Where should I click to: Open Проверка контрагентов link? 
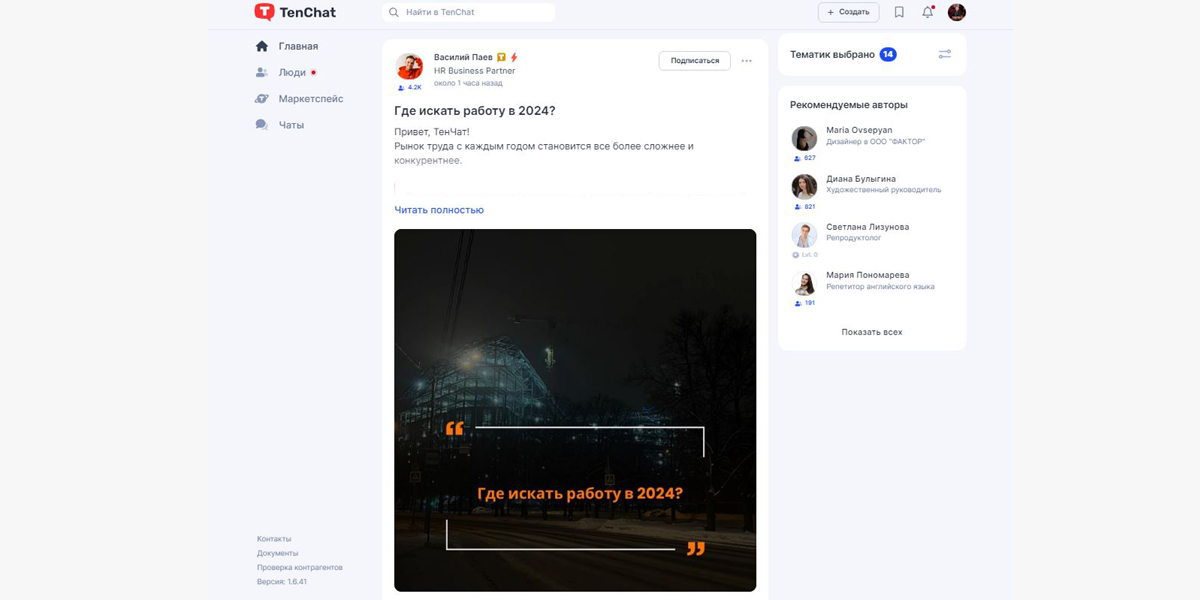[x=300, y=567]
